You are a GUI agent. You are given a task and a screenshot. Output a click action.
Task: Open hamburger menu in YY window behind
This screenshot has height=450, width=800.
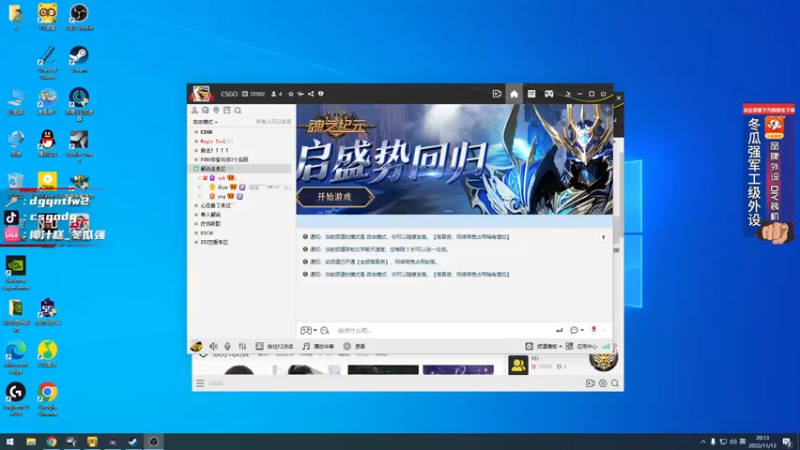coord(200,383)
